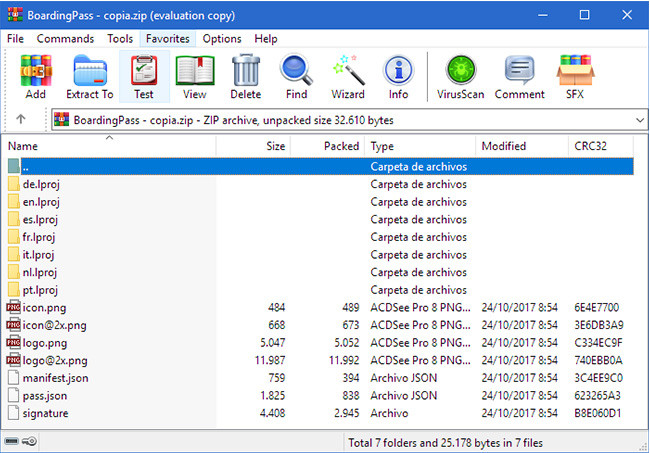Run the Test archive tool

[144, 76]
